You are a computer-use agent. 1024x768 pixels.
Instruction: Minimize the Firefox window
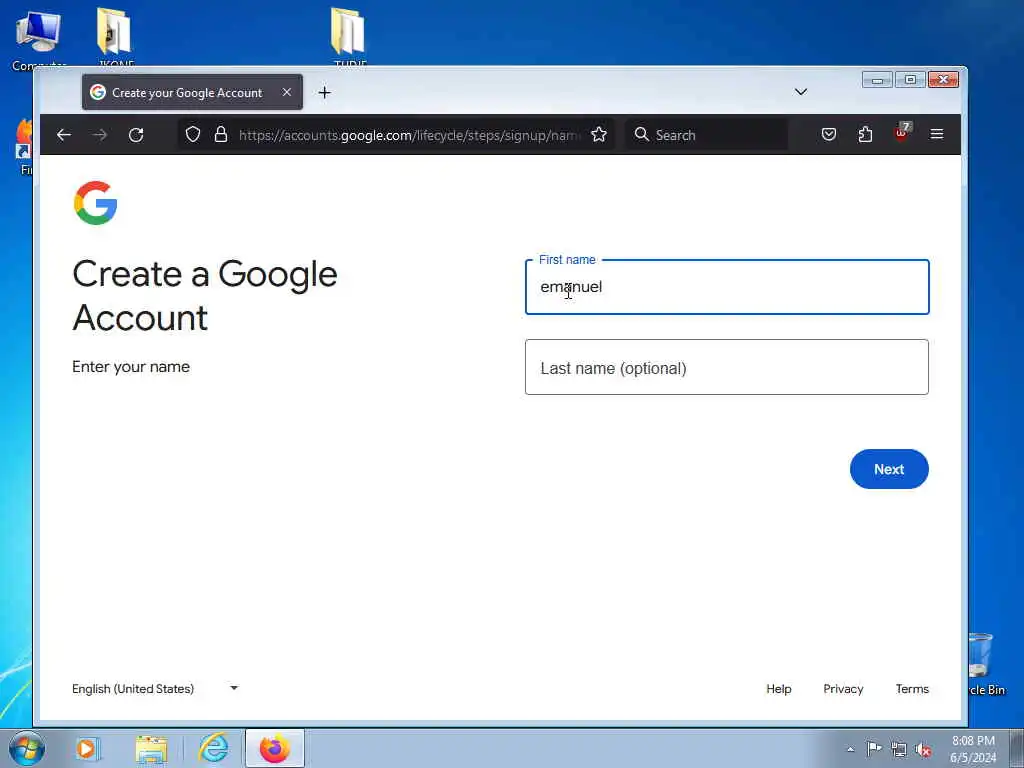(x=877, y=80)
